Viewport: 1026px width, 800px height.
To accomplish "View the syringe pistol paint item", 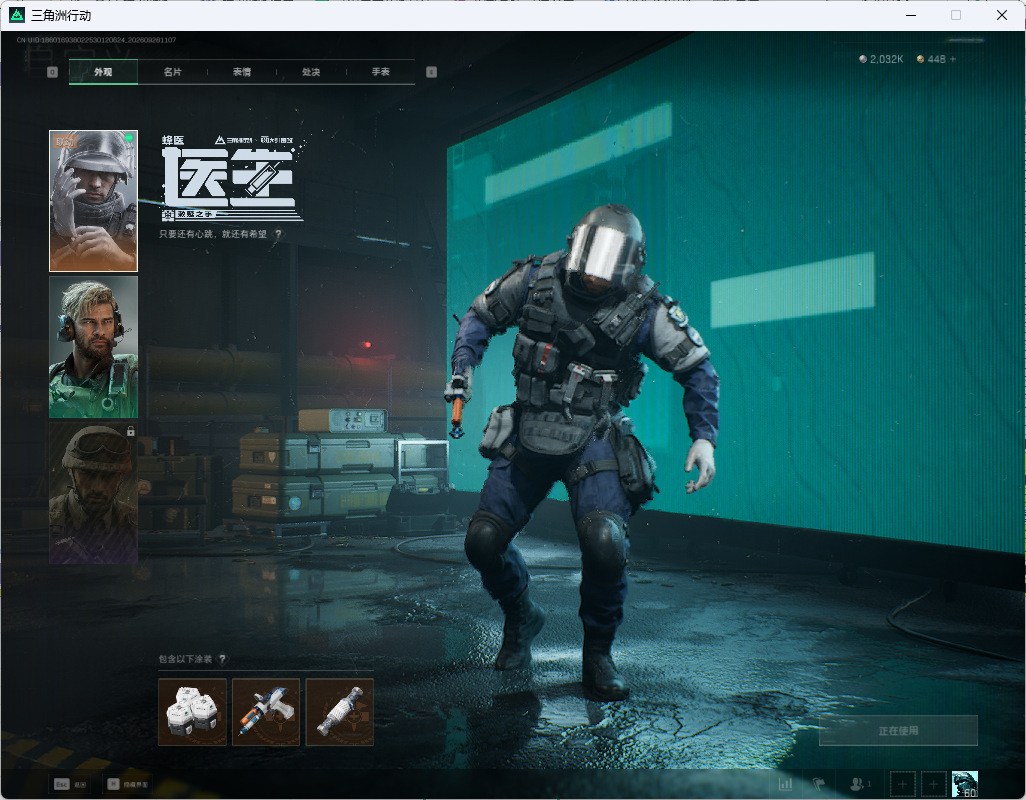I will [266, 712].
